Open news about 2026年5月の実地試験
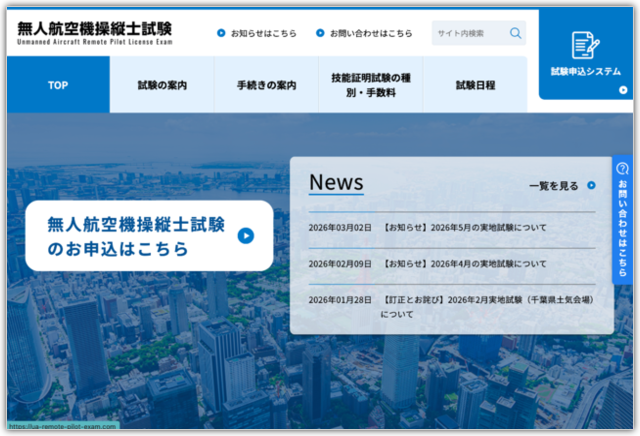 (x=464, y=228)
